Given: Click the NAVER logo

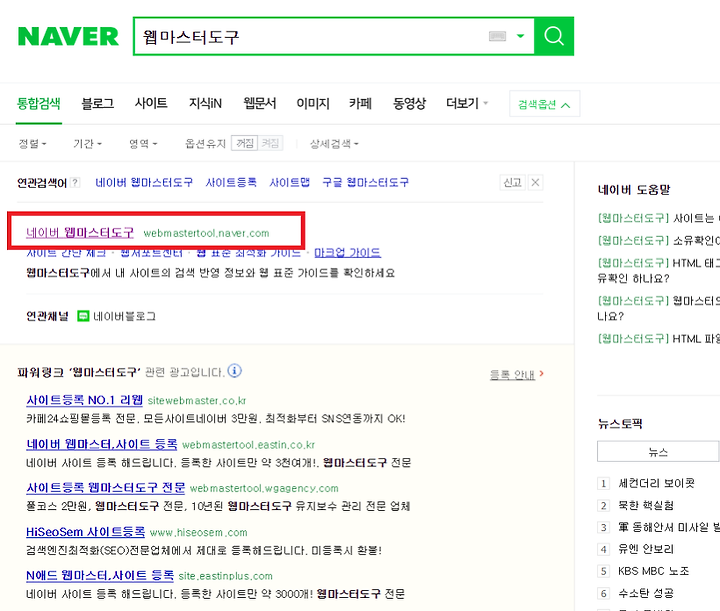Looking at the screenshot, I should pyautogui.click(x=68, y=36).
